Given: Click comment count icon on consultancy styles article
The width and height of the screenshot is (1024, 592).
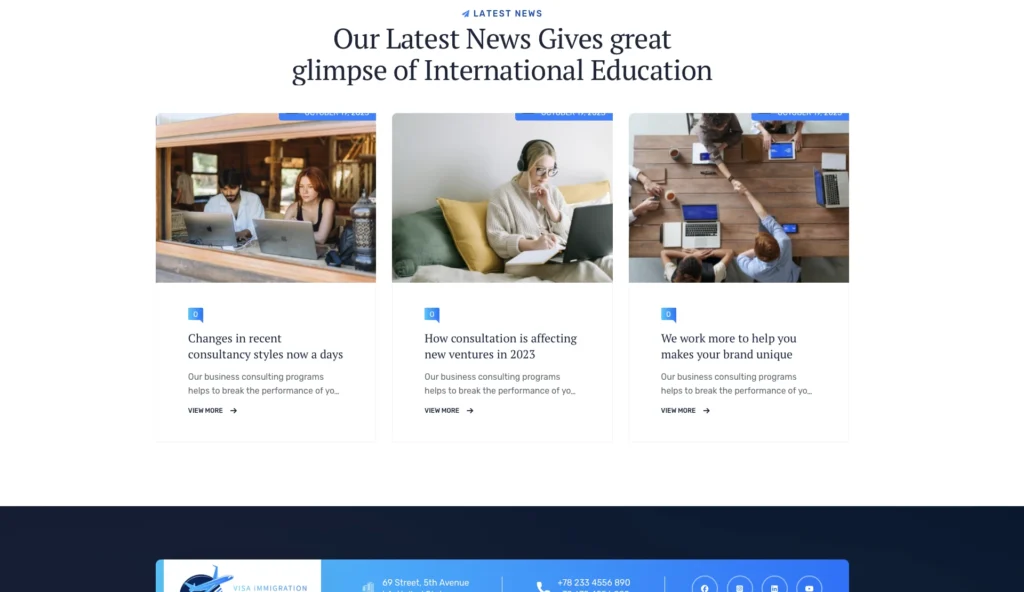Looking at the screenshot, I should click(195, 314).
